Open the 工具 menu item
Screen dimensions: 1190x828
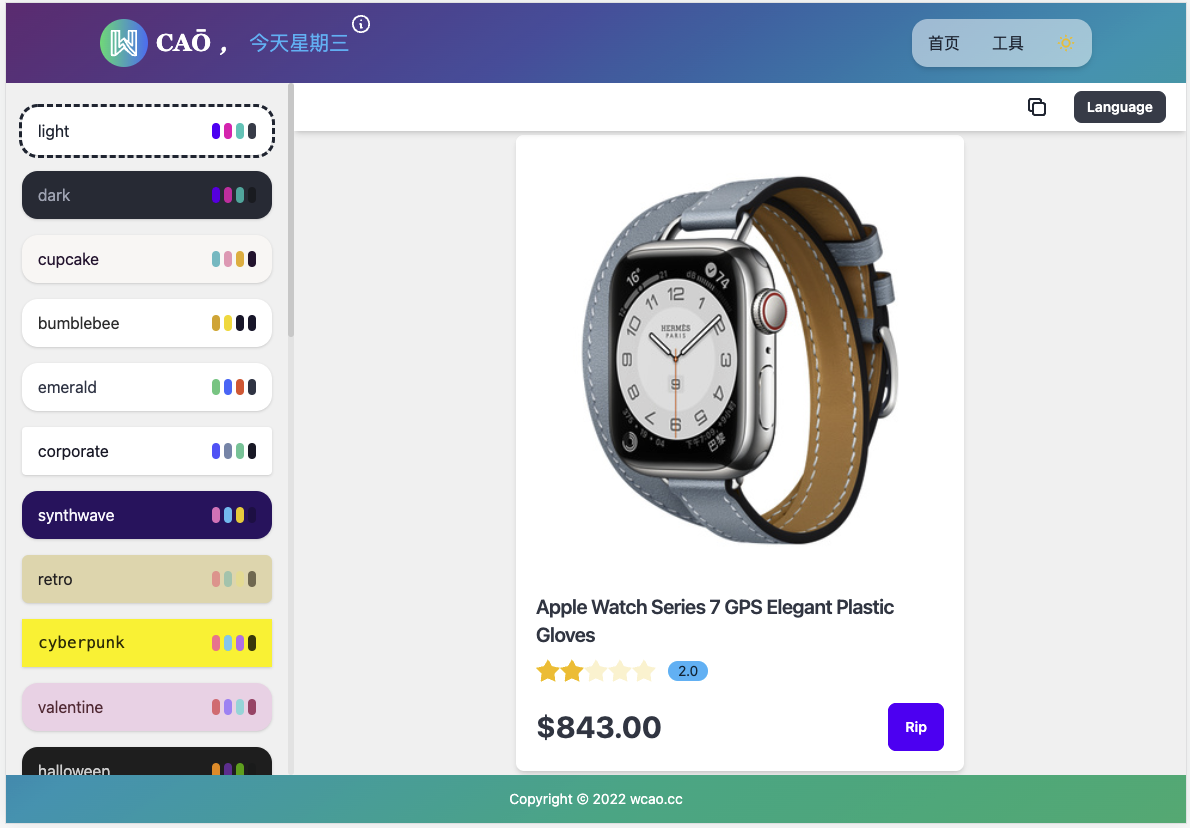tap(1008, 43)
